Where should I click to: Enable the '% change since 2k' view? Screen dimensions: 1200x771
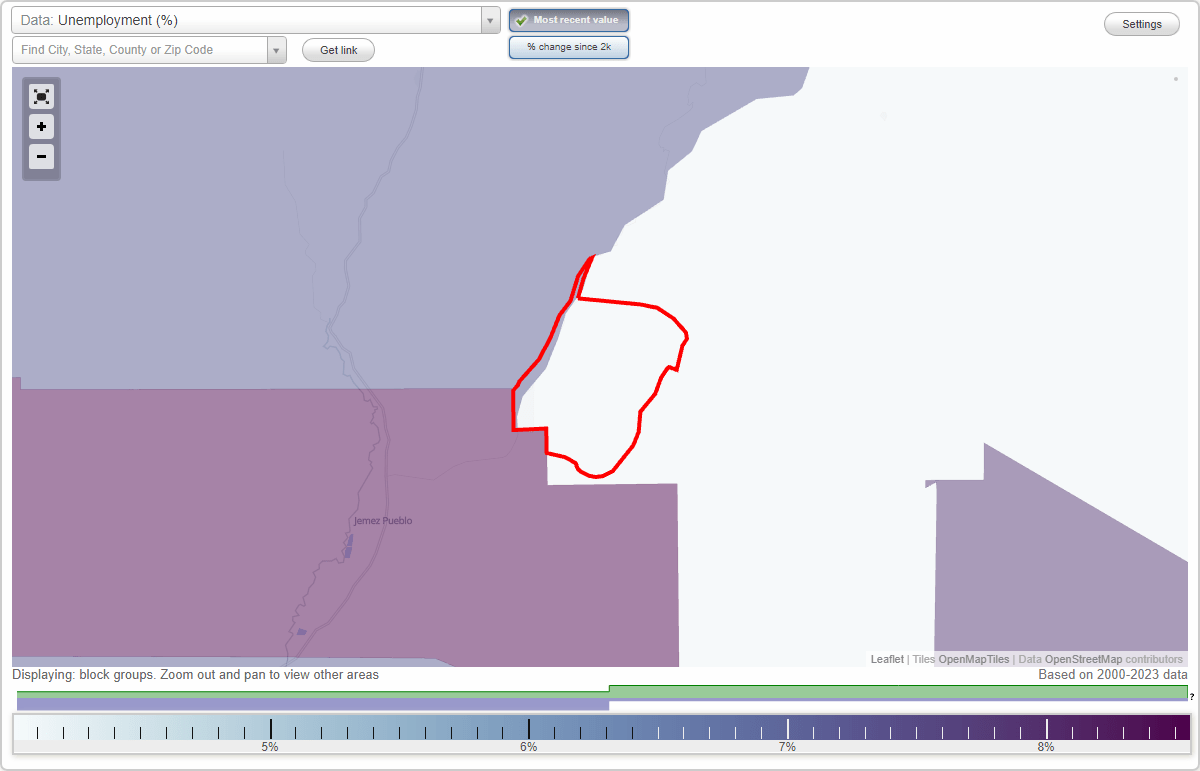point(568,46)
